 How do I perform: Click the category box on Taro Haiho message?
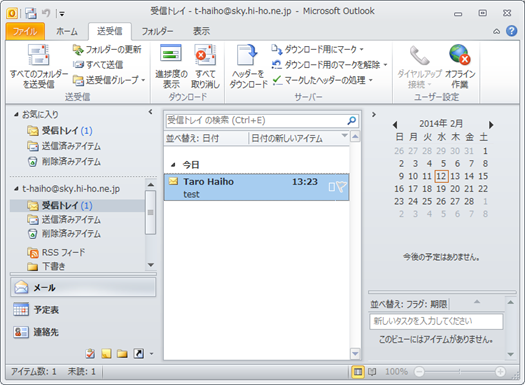[x=332, y=187]
